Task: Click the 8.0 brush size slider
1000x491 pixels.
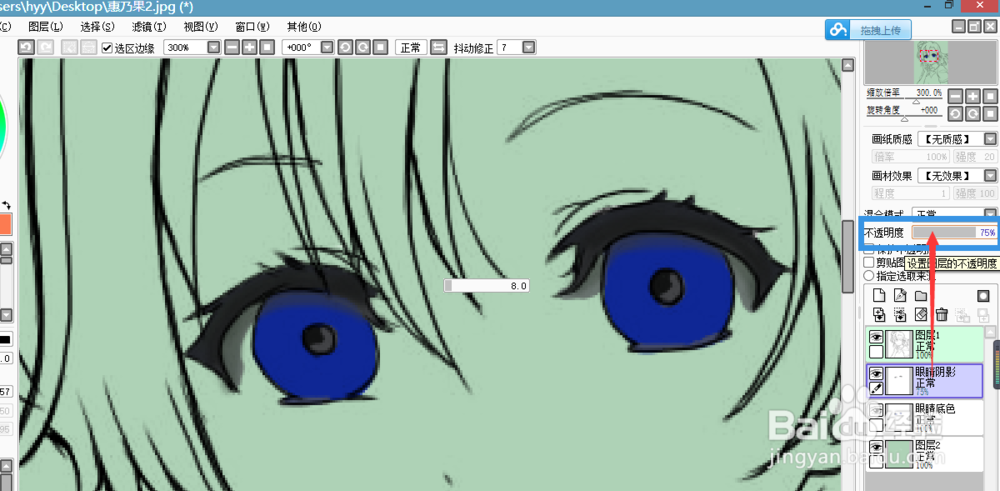Action: [487, 286]
